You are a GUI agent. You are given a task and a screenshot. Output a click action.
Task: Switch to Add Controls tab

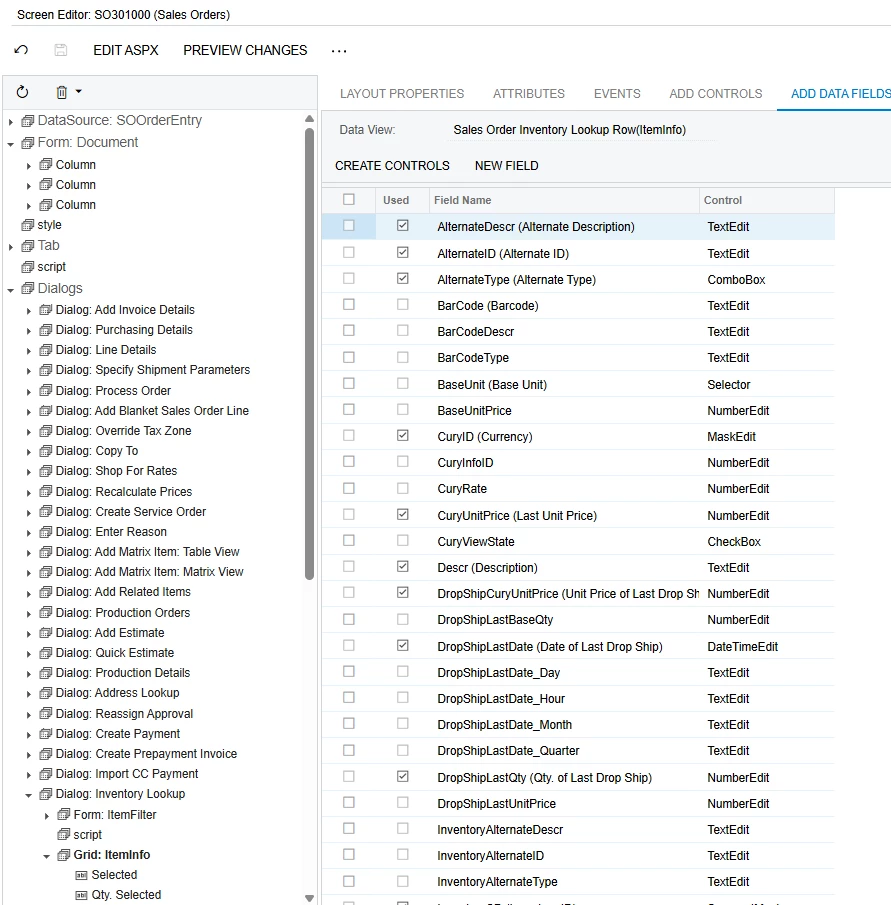coord(716,94)
